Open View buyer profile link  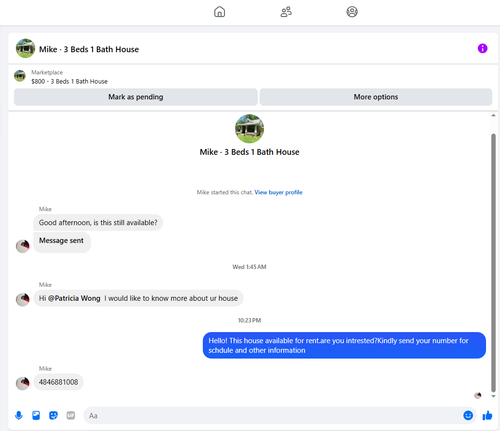278,192
